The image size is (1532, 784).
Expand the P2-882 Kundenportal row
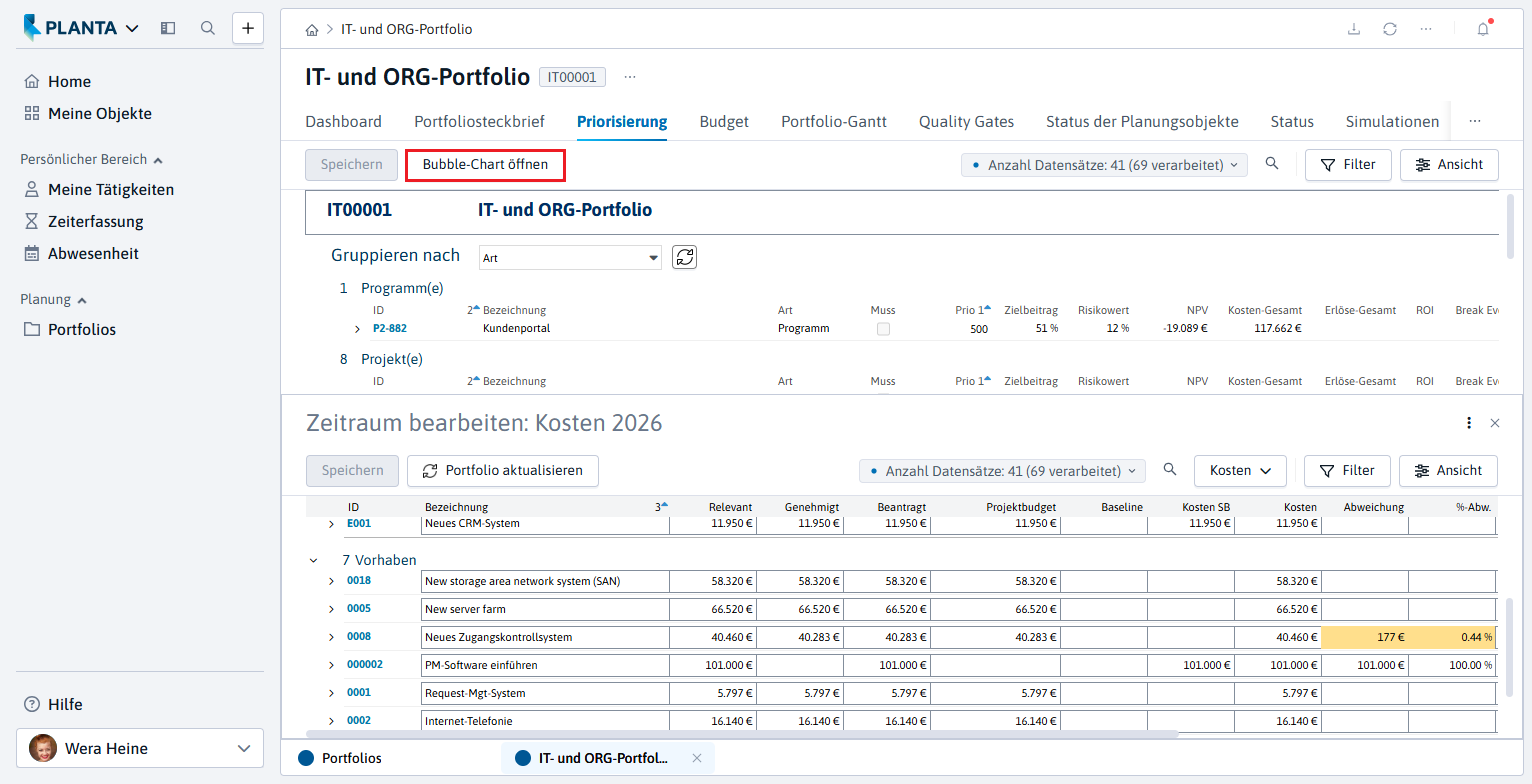pos(357,329)
